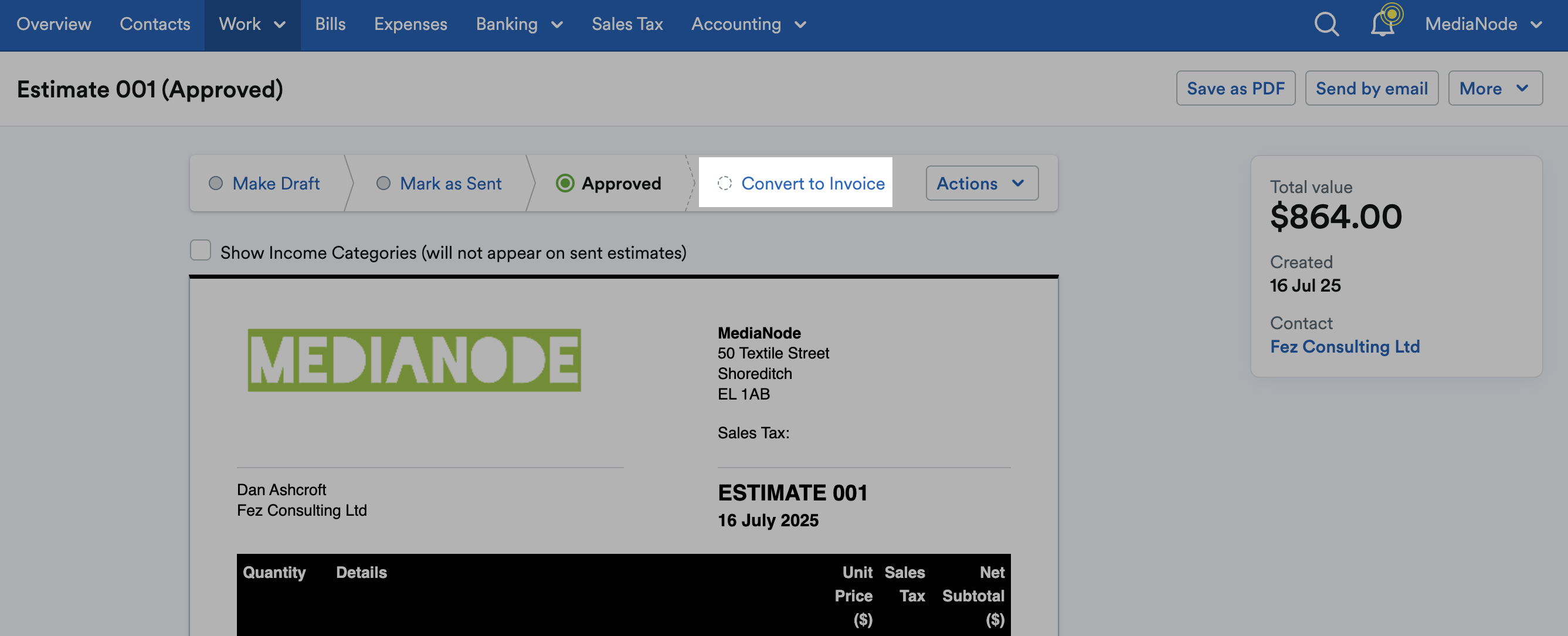The height and width of the screenshot is (636, 1568).
Task: Click the Estimate 001 (Approved) page title
Action: [x=150, y=90]
